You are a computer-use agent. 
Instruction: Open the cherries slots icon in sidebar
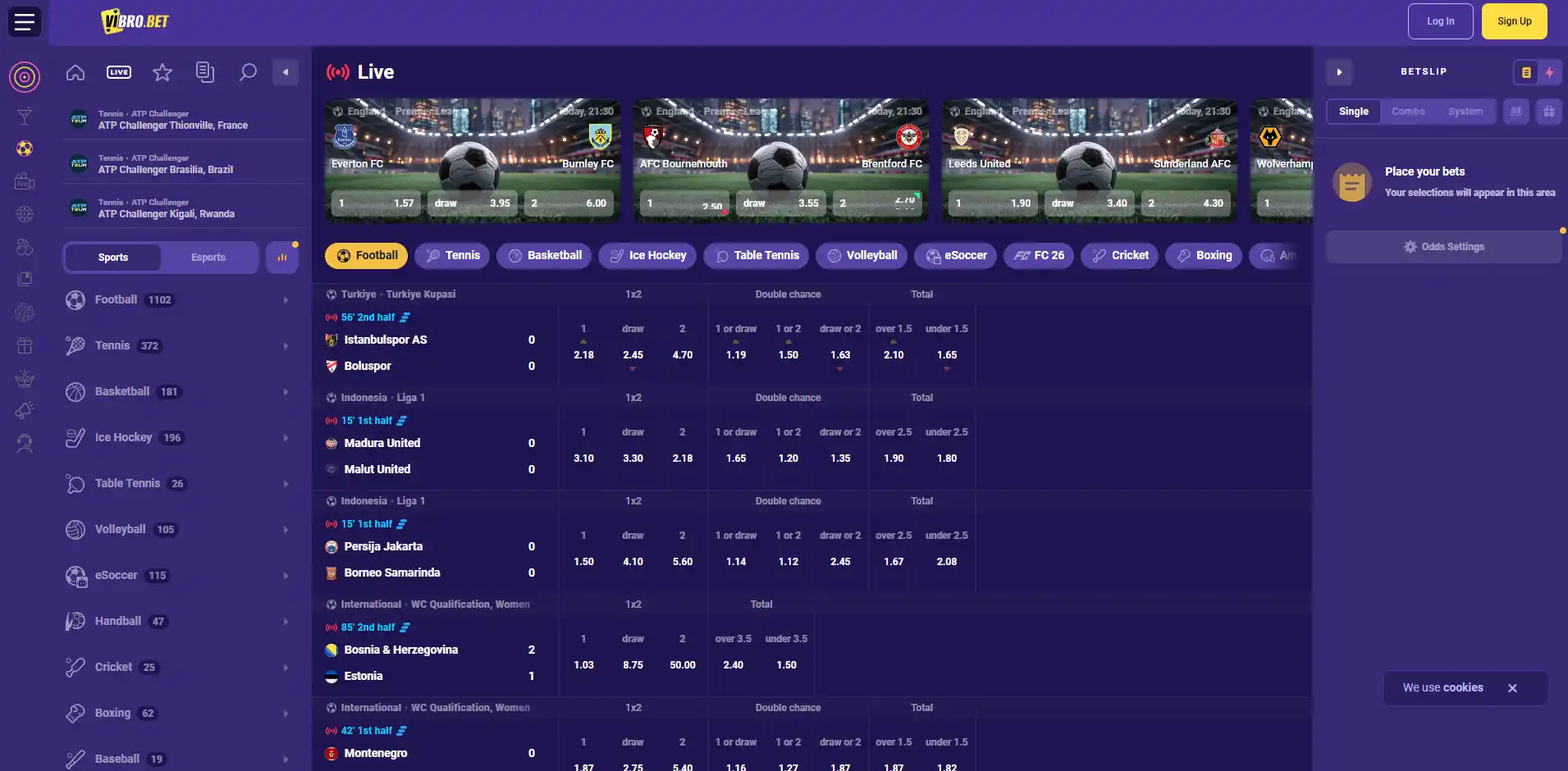pos(25,247)
